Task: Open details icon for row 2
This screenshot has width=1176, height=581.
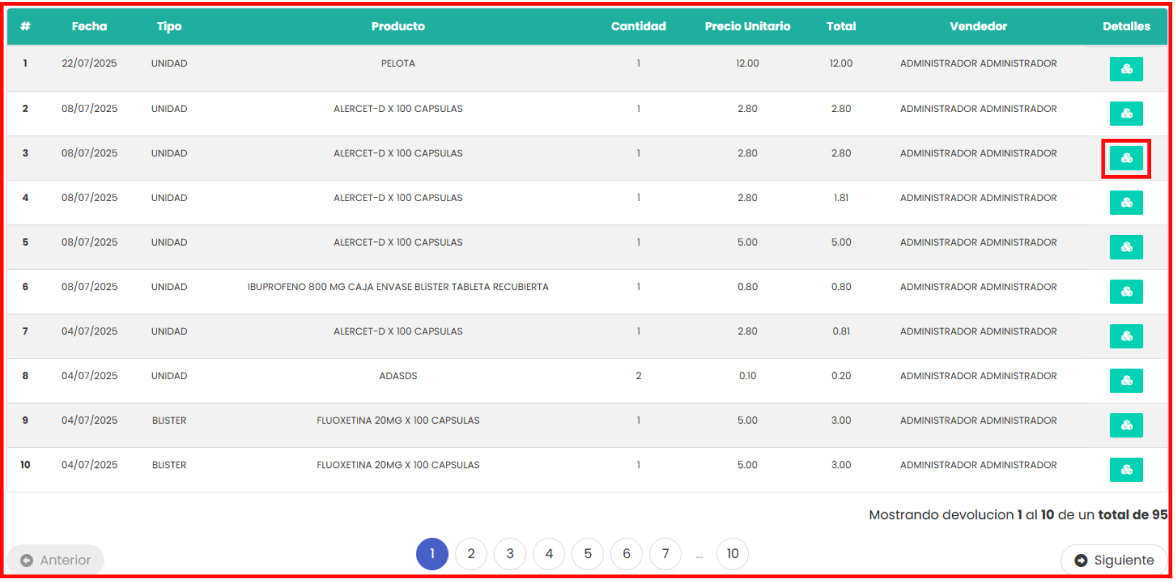Action: click(1126, 114)
